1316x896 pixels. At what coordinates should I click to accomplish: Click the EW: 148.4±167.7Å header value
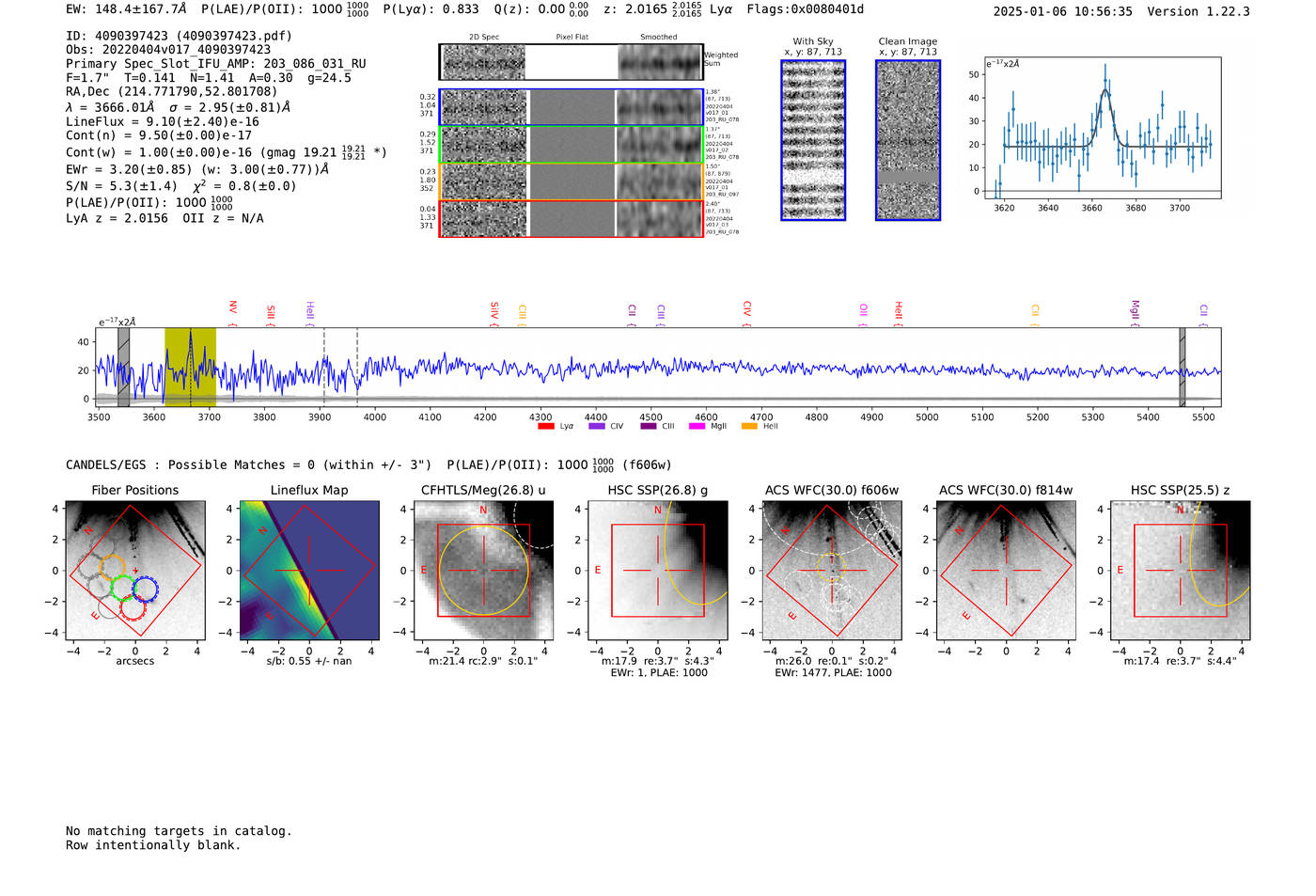point(126,9)
